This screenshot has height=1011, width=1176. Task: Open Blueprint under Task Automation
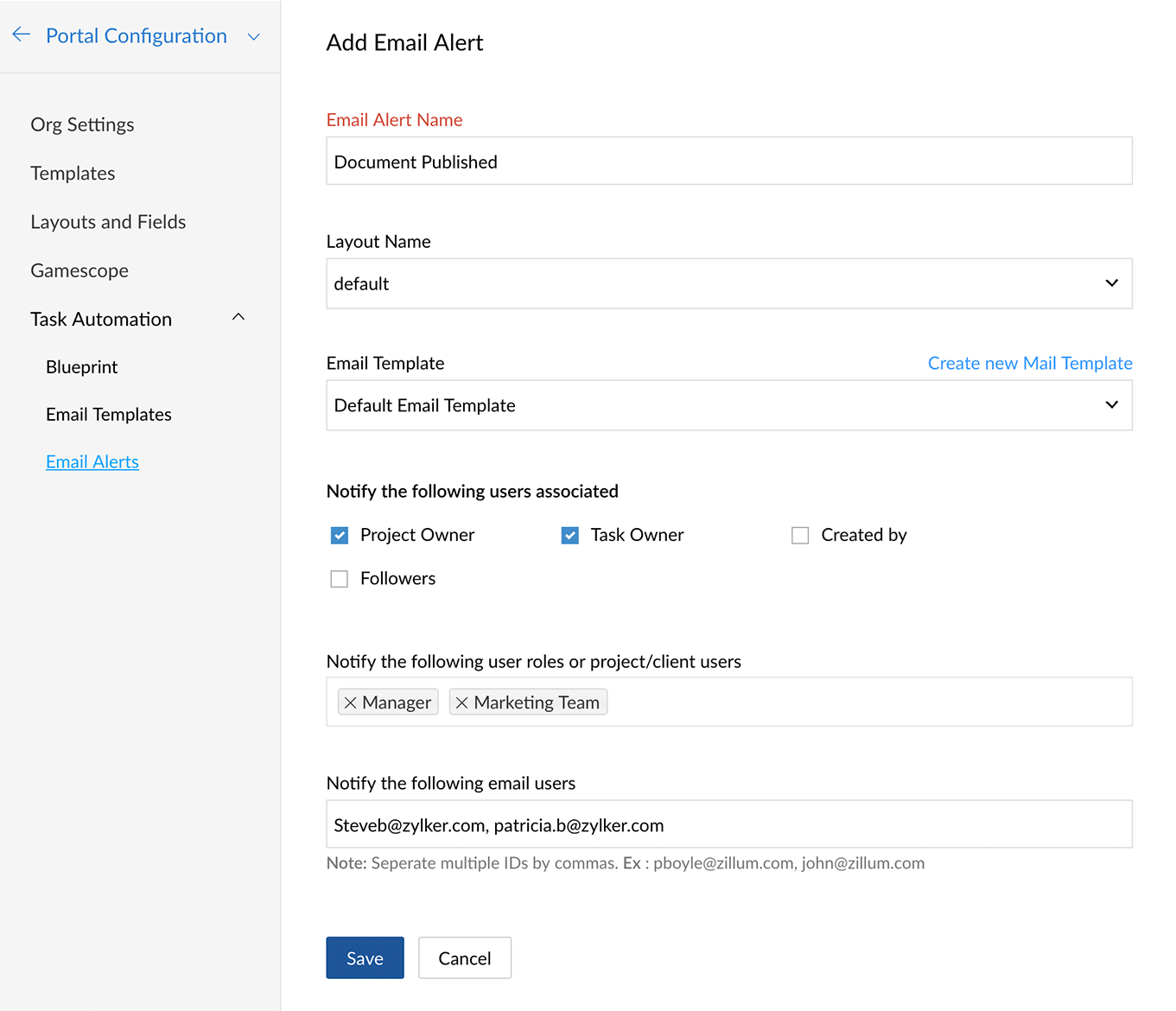click(x=81, y=366)
